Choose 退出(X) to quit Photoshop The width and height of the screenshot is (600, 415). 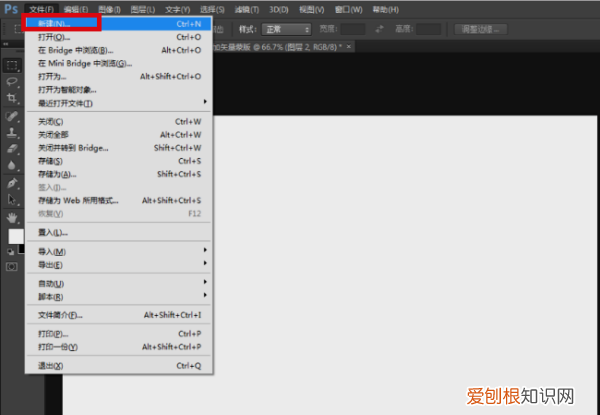50,365
